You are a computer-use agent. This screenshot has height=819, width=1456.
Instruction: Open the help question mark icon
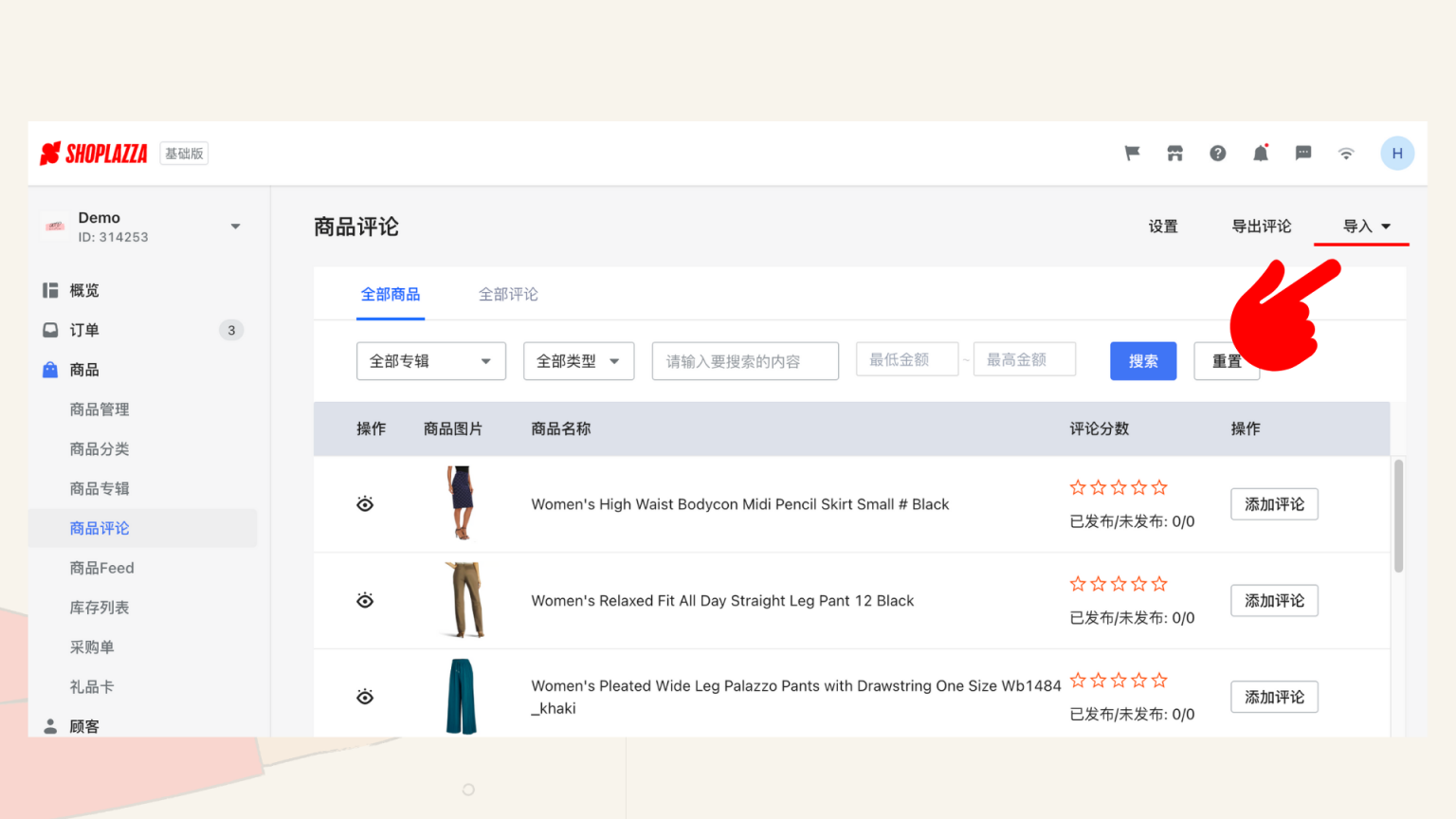1218,154
